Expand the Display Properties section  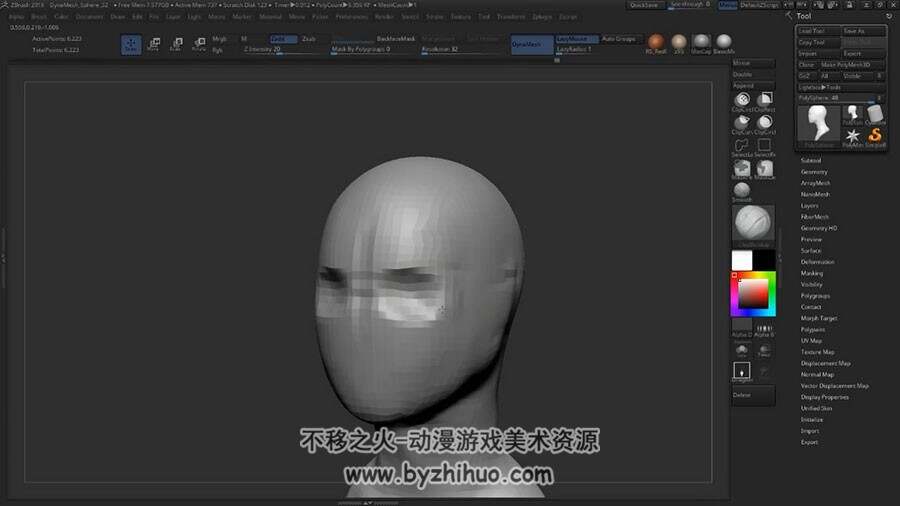point(824,397)
